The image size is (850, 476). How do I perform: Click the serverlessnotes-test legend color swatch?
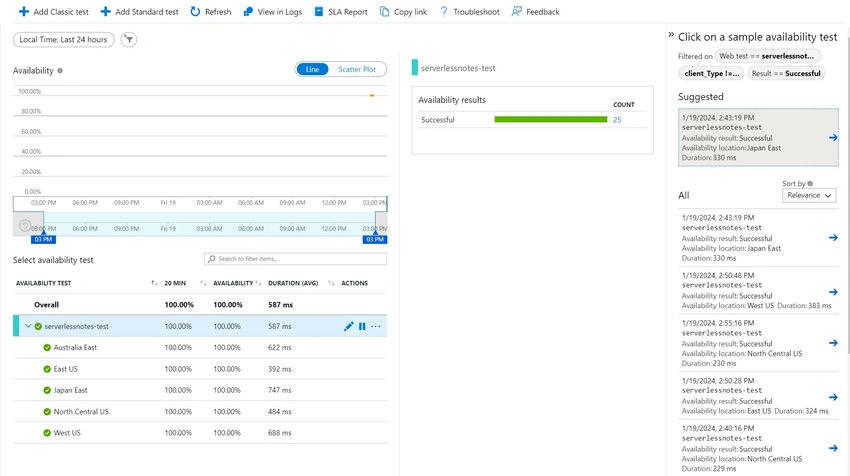[x=415, y=68]
